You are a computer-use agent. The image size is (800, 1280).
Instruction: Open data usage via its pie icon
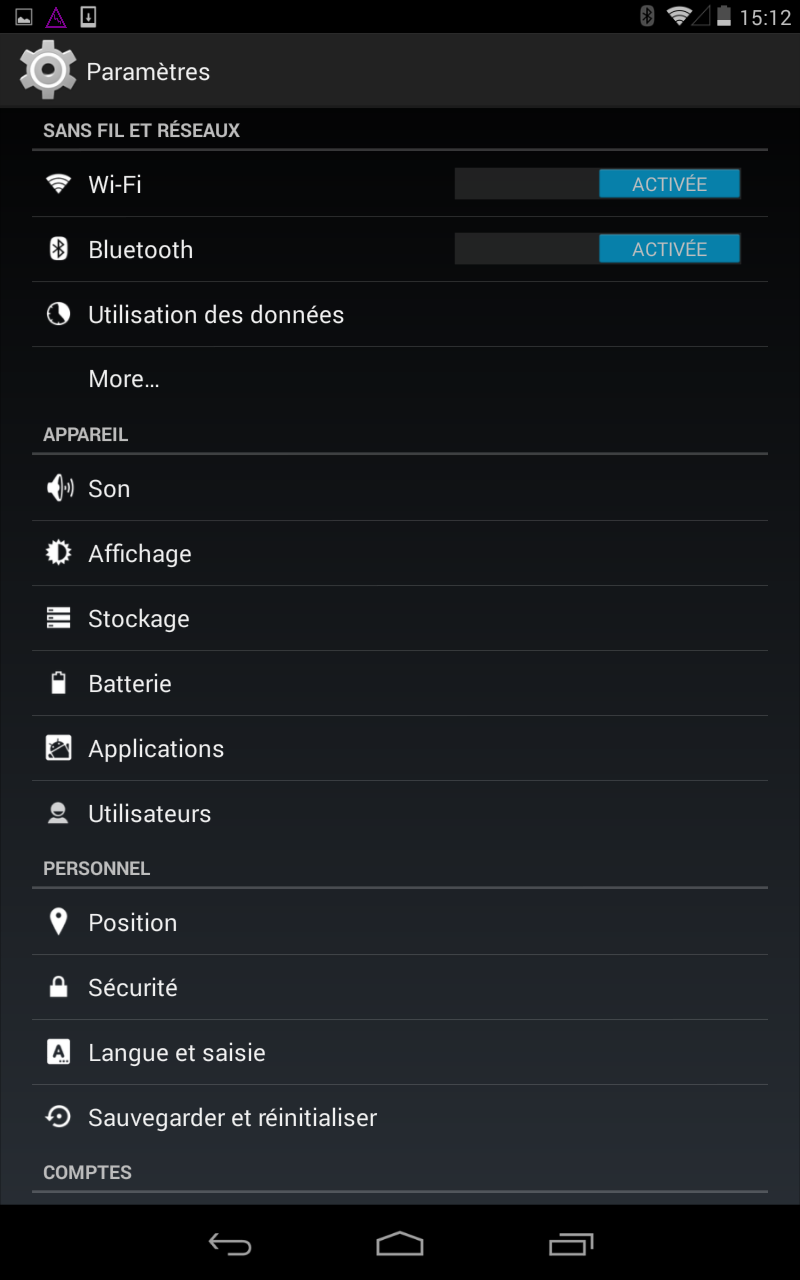[59, 314]
